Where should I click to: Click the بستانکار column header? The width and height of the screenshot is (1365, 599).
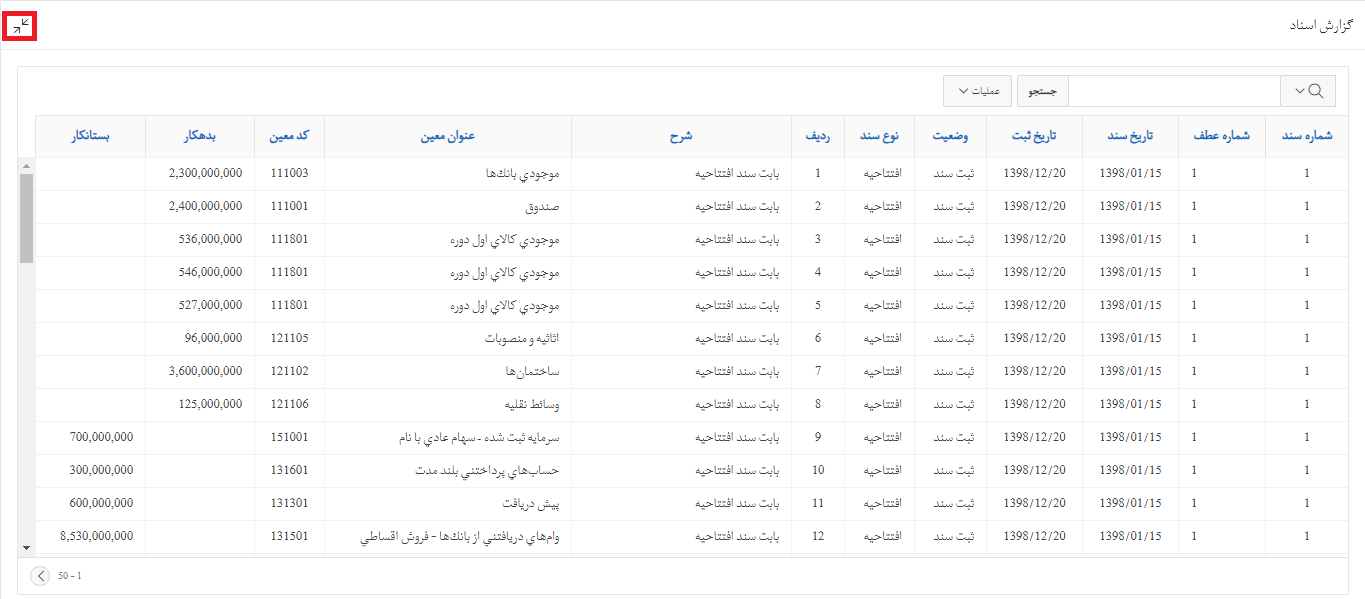click(x=90, y=136)
